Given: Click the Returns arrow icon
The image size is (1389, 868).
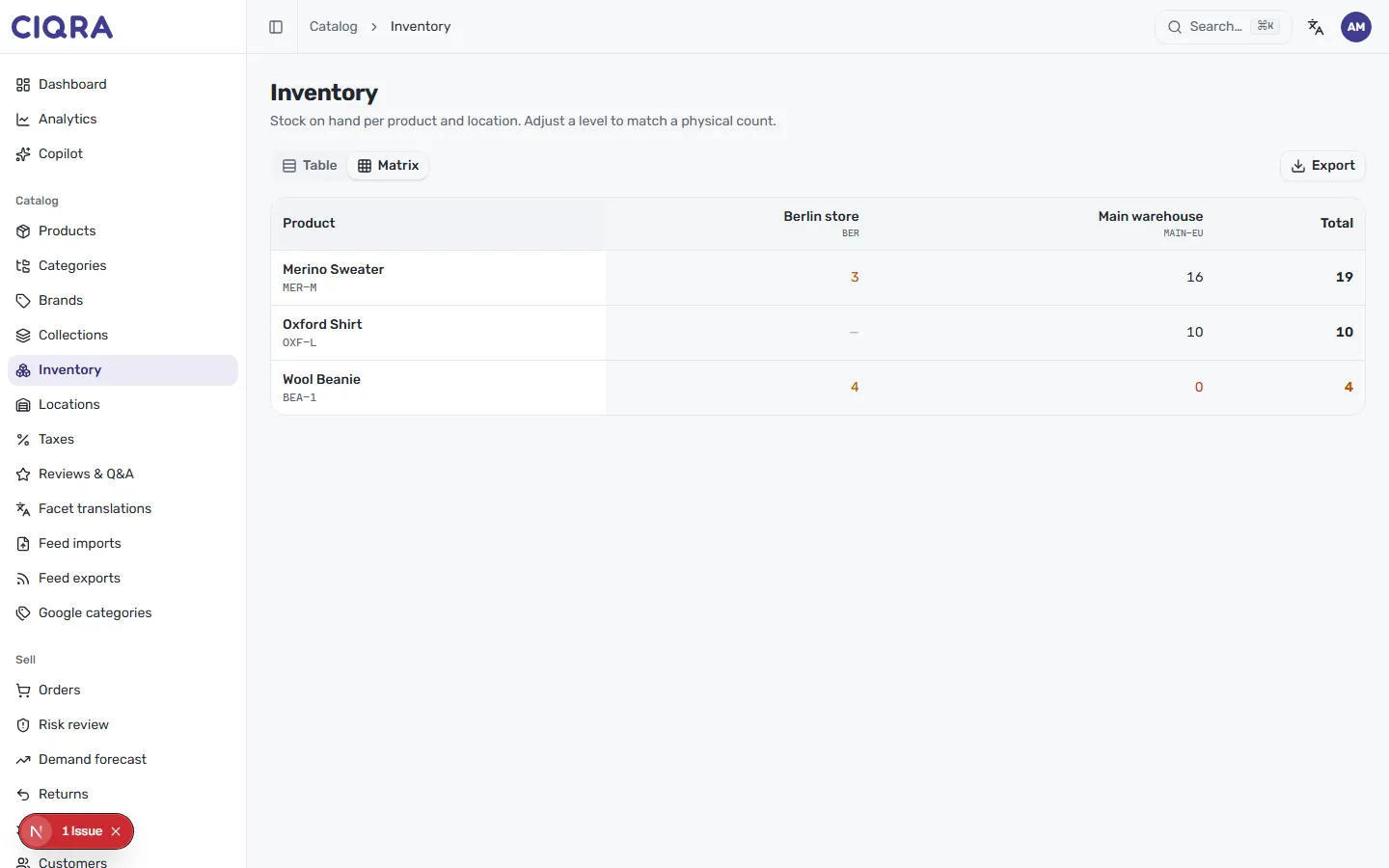Looking at the screenshot, I should [23, 795].
